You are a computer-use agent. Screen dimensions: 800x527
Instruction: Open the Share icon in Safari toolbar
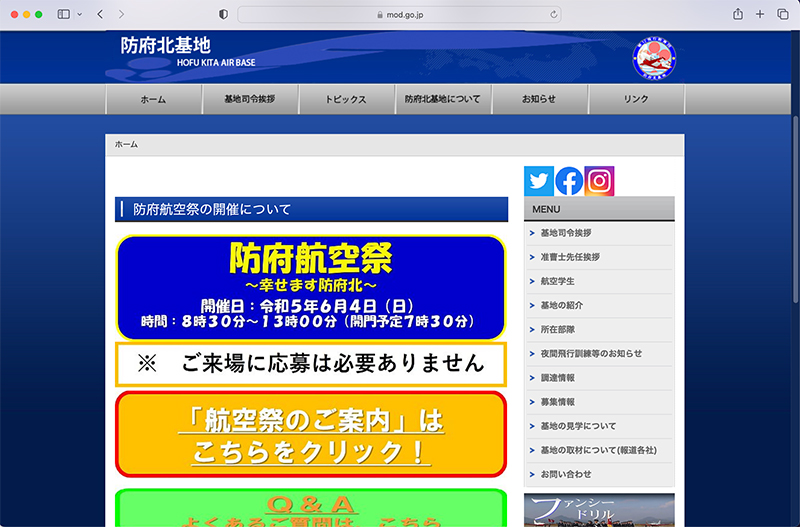point(738,14)
